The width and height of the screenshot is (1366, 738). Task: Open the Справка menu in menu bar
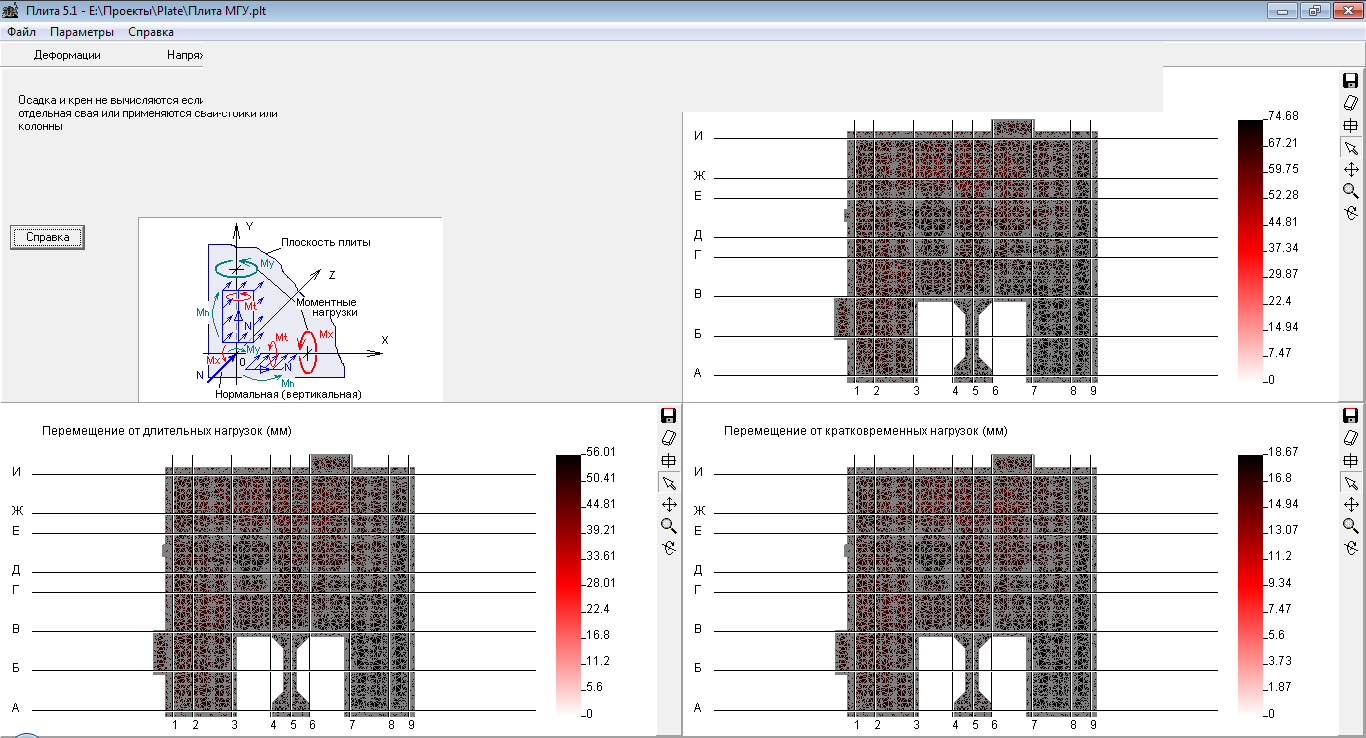tap(151, 32)
